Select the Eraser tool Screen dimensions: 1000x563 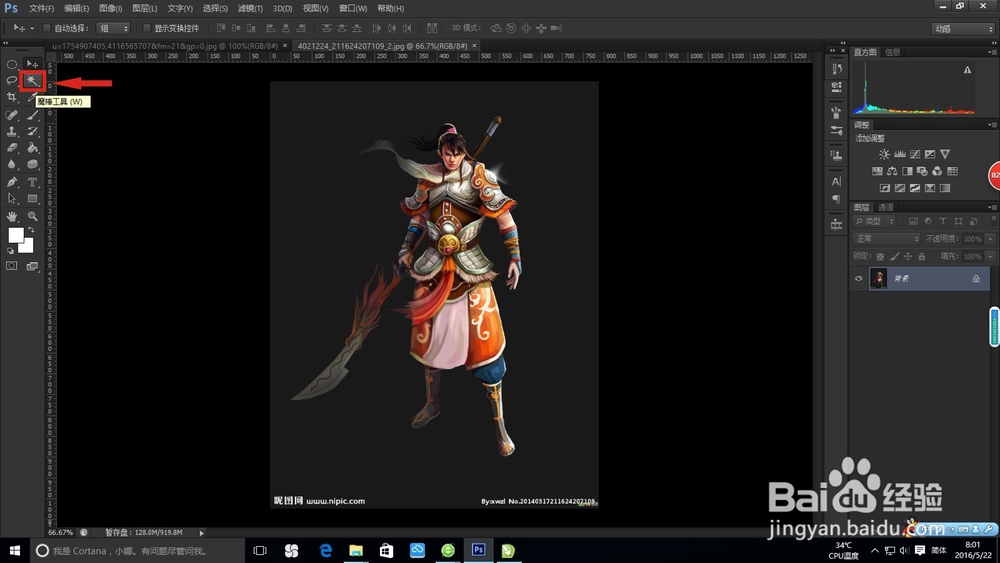point(11,148)
